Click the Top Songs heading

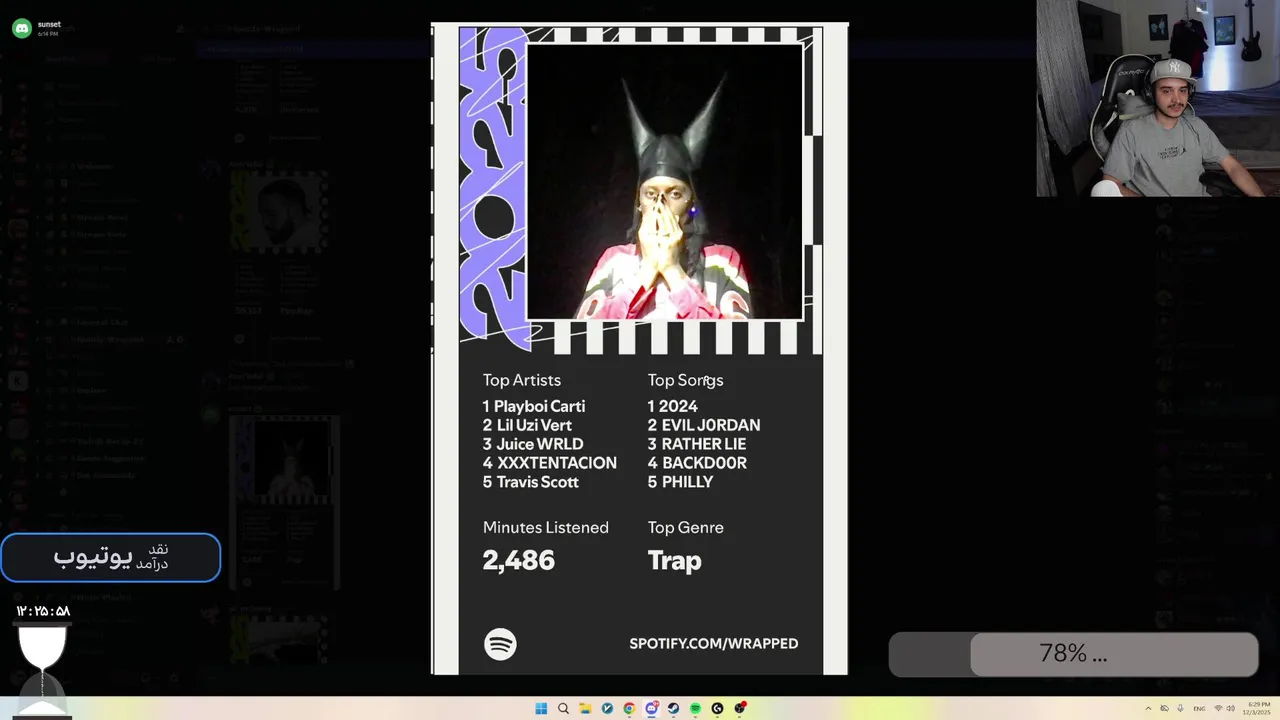(x=685, y=380)
